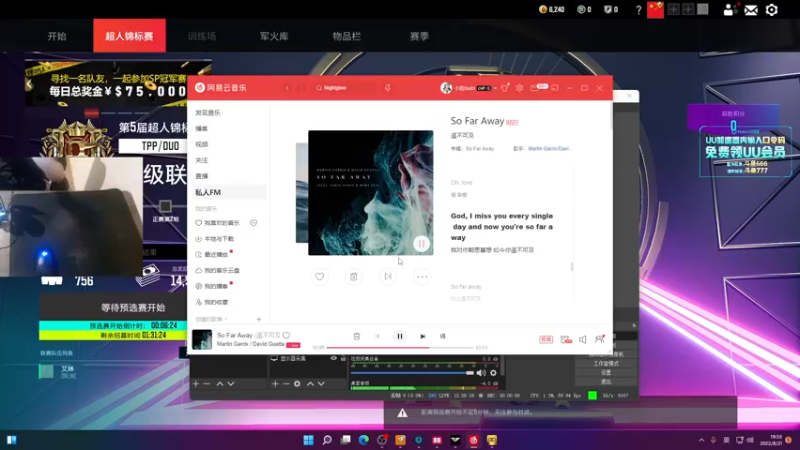Click the lyrics panel scrollbar
The height and width of the screenshot is (450, 800).
coord(571,266)
